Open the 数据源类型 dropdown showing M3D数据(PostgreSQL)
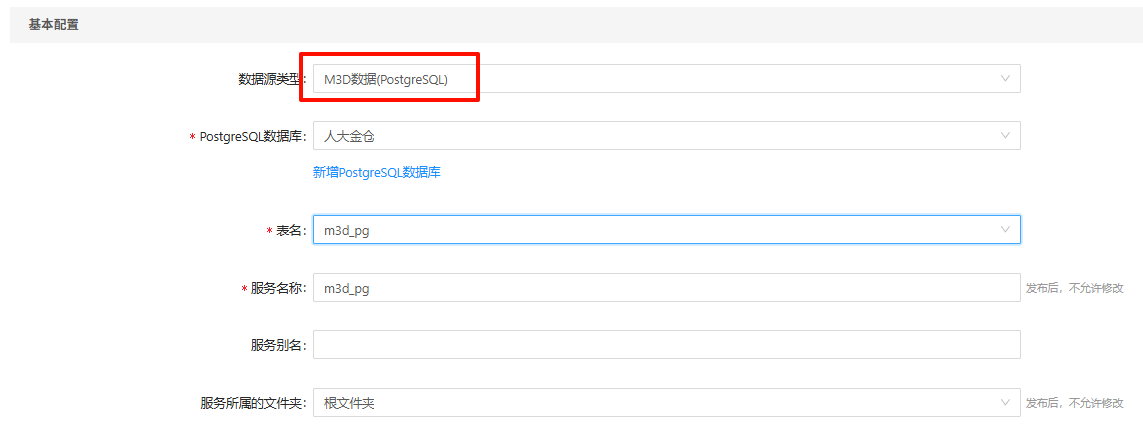This screenshot has width=1143, height=435. [660, 79]
